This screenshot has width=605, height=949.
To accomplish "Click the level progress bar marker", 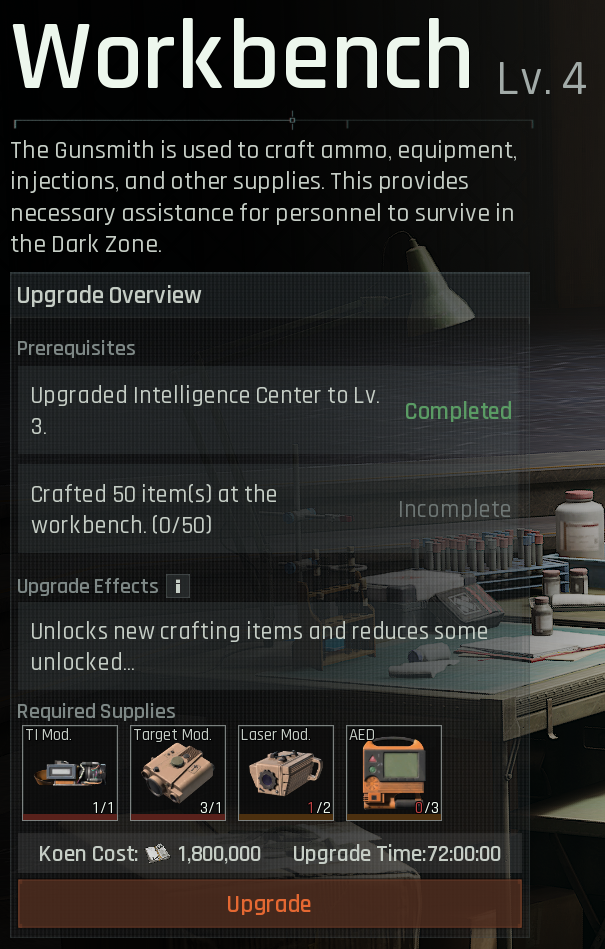I will pos(292,120).
